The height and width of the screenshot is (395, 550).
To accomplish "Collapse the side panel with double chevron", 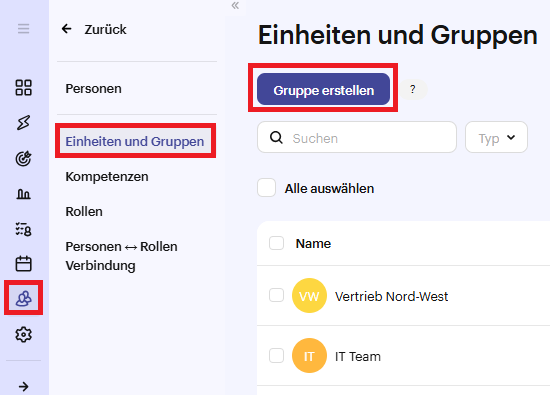I will (x=235, y=6).
